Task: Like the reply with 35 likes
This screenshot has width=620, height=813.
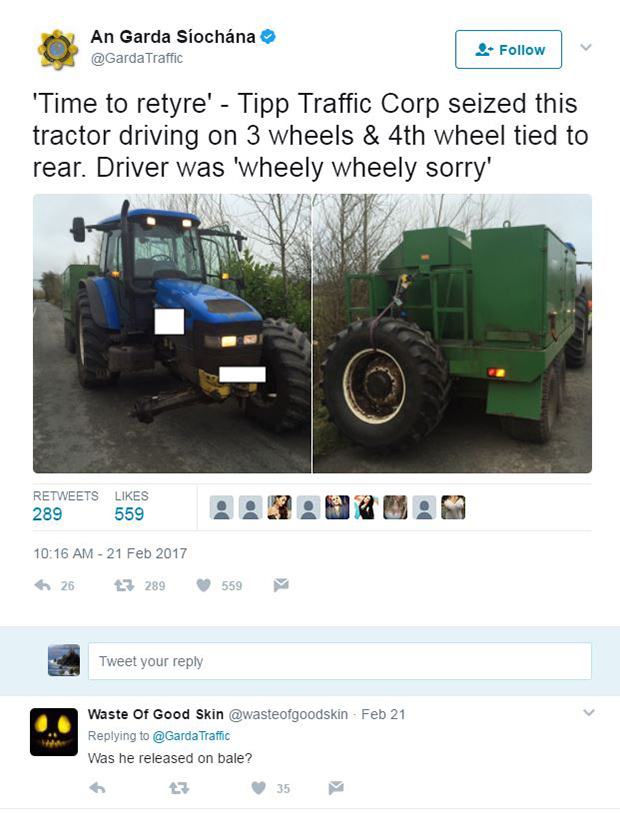Action: point(259,788)
